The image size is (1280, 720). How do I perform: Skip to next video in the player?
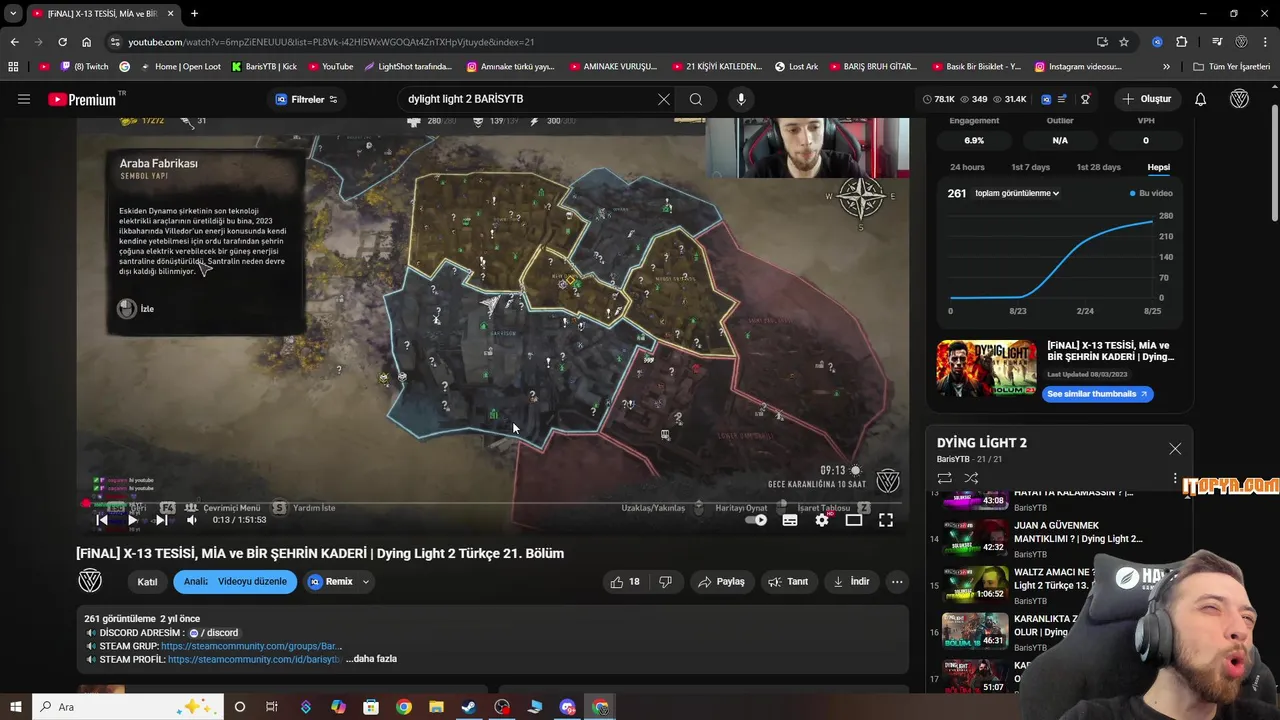pos(161,520)
